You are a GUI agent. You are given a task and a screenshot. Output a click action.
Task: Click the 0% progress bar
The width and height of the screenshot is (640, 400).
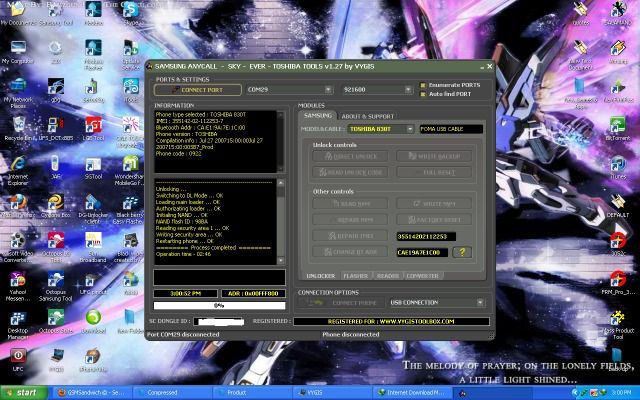219,305
